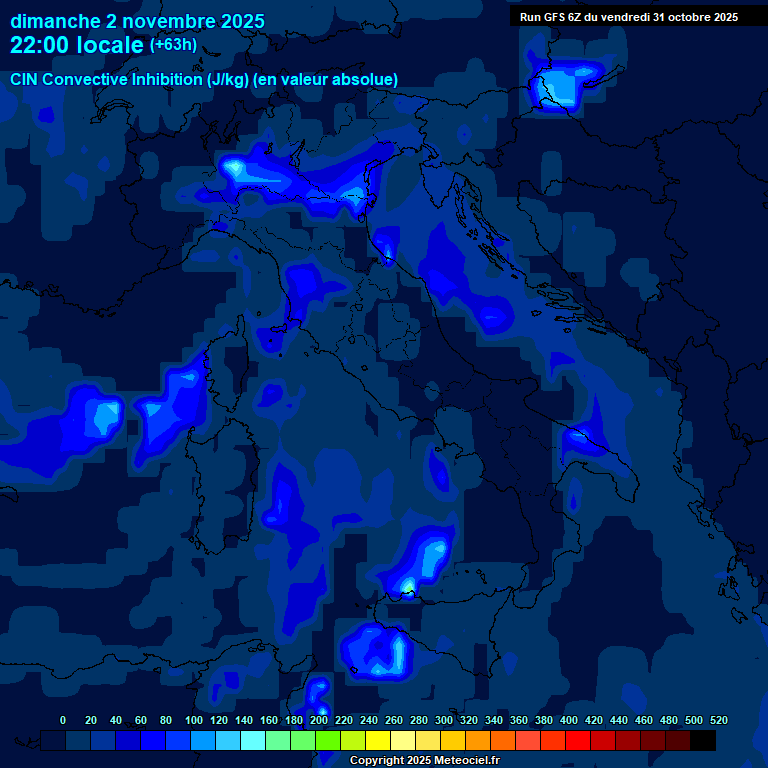Click the legend value '520'
This screenshot has width=768, height=768.
tap(719, 720)
